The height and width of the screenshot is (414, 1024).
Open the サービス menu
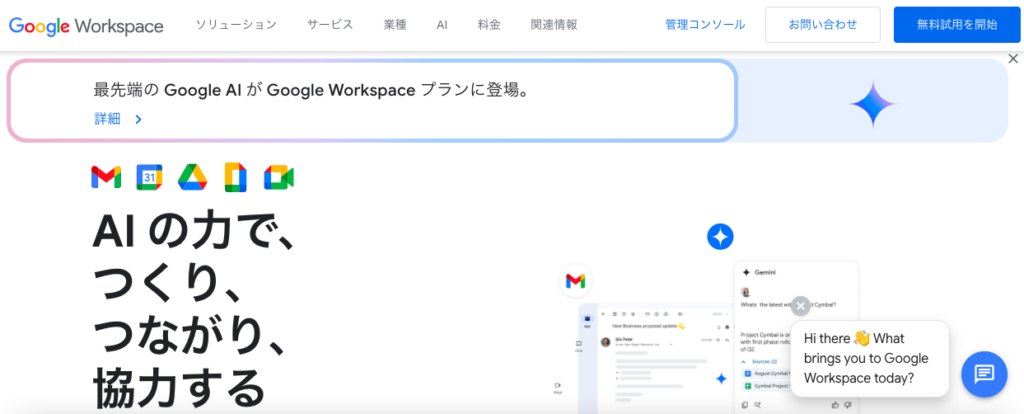coord(330,25)
